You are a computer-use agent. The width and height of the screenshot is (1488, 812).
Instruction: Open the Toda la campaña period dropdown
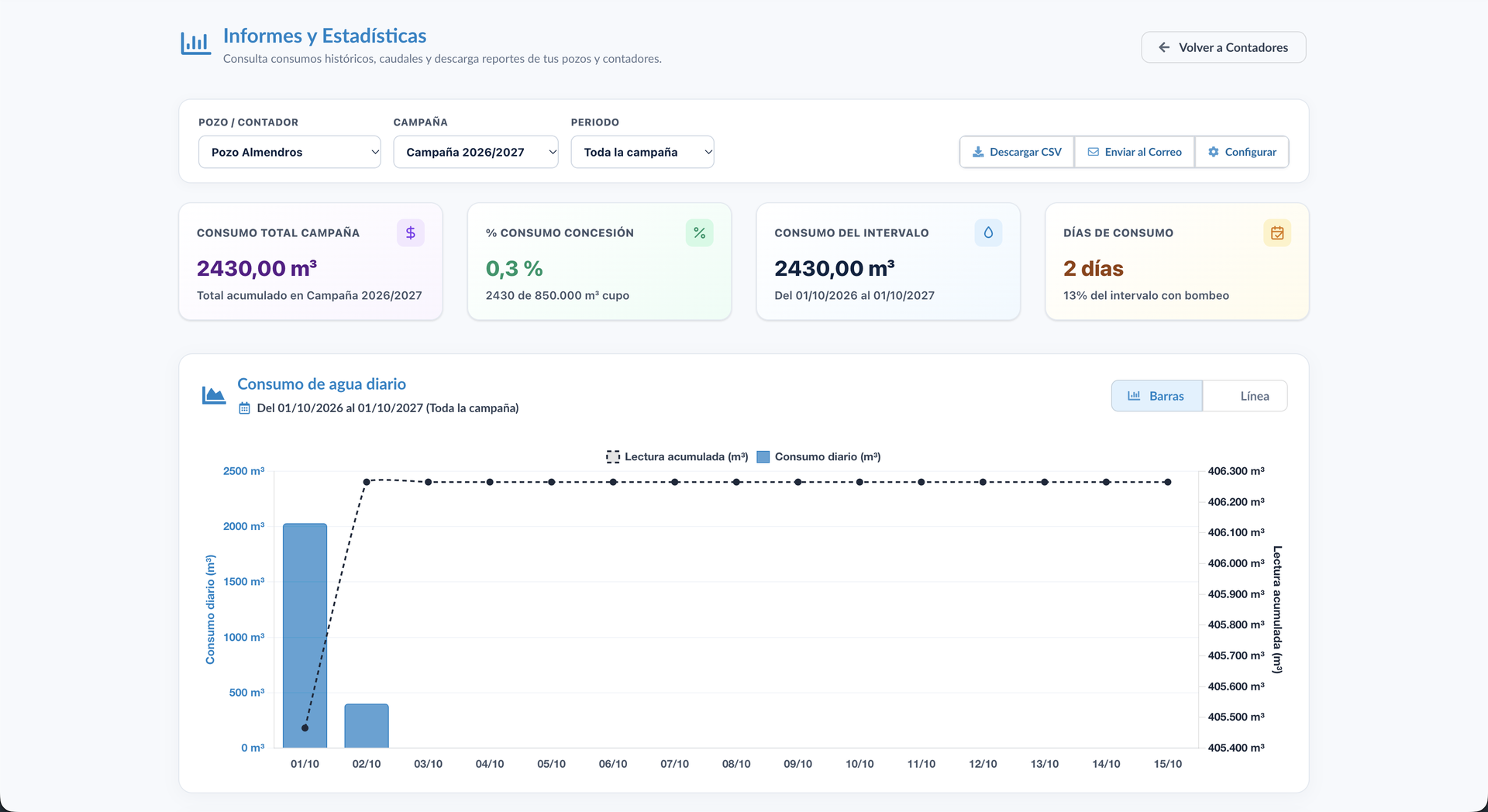(642, 152)
